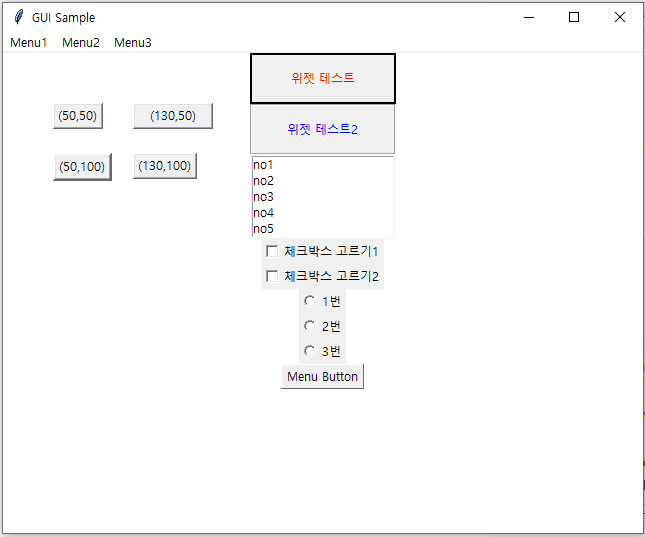Click the blue 위젯 테스트2 button
The width and height of the screenshot is (645, 537).
pos(322,129)
